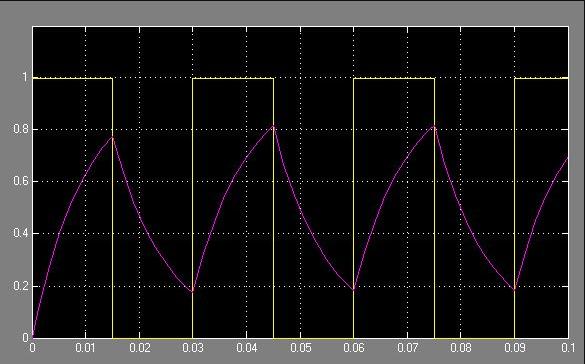The height and width of the screenshot is (364, 585).
Task: Click the y-axis label 0.8
Action: [21, 129]
